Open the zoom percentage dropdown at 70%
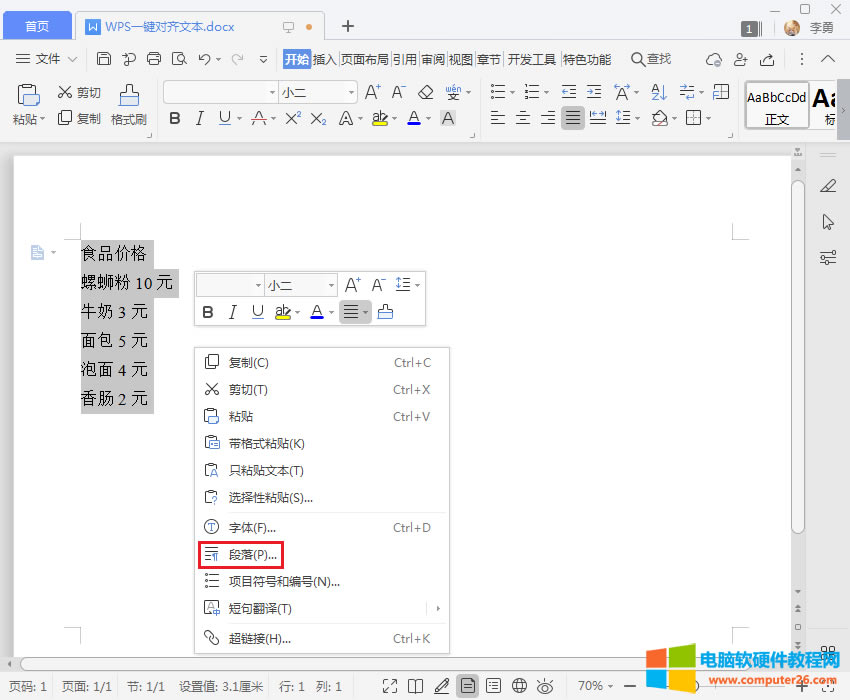Image resolution: width=850 pixels, height=700 pixels. [x=596, y=686]
